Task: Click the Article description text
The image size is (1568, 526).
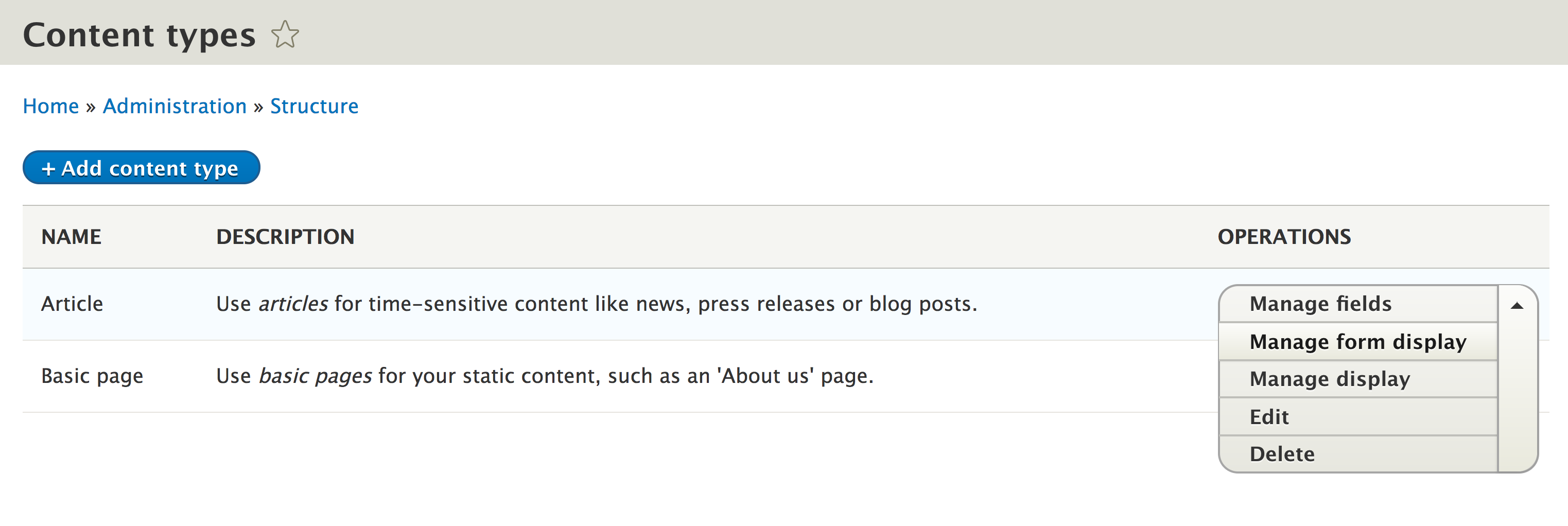Action: pos(596,304)
